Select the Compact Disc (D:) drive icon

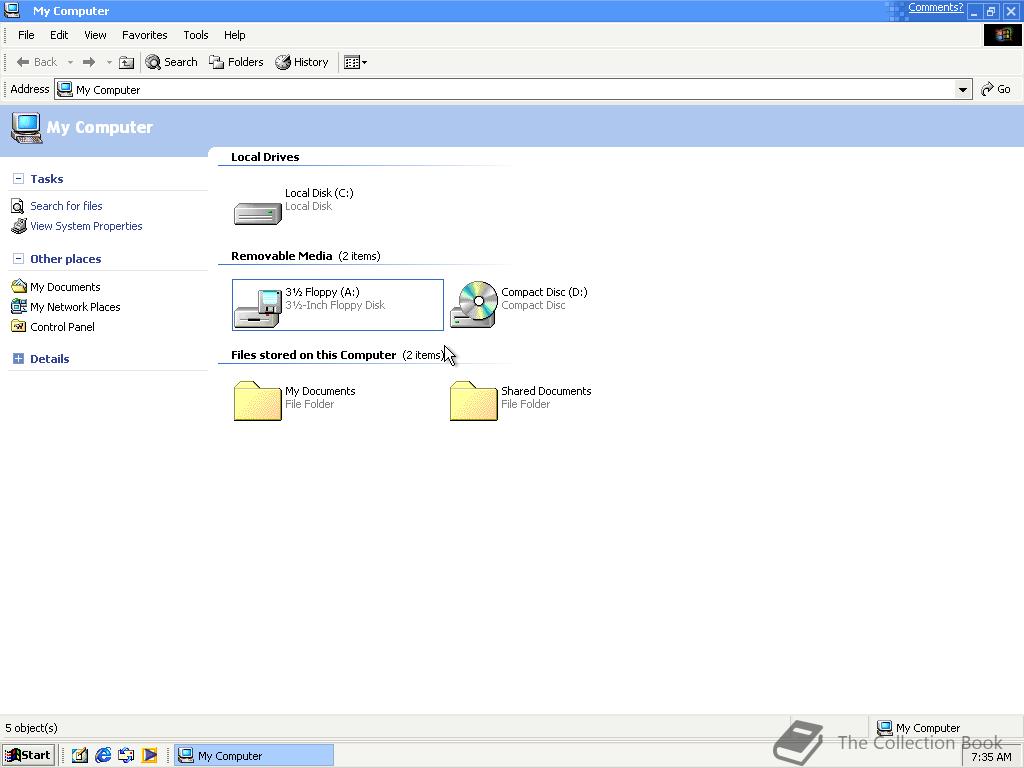474,304
